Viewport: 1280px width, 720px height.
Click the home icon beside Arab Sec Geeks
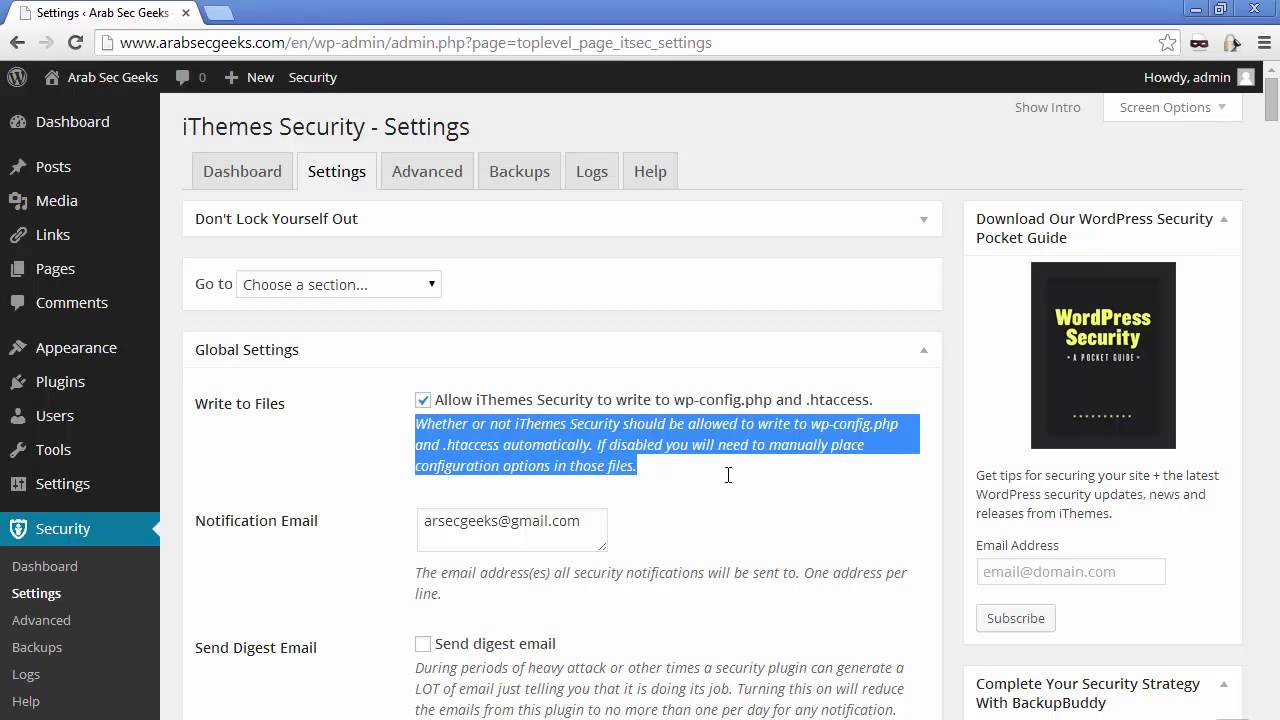point(52,77)
